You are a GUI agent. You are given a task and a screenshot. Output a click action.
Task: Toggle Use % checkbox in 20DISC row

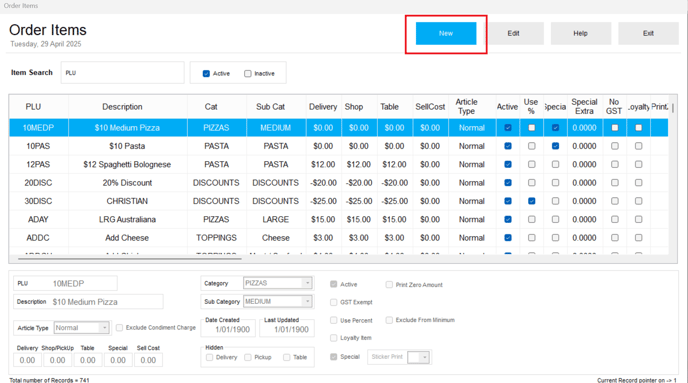pos(531,183)
